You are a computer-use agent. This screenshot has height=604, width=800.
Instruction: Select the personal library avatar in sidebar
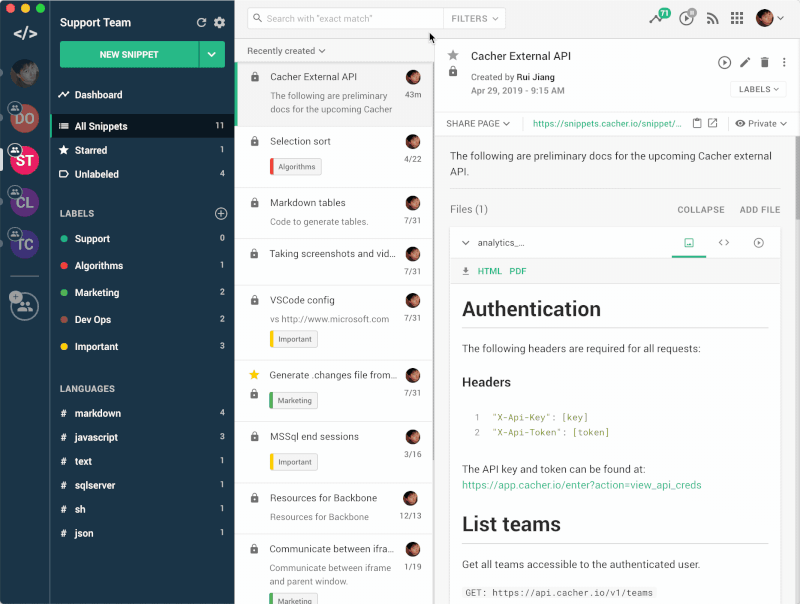(x=24, y=73)
